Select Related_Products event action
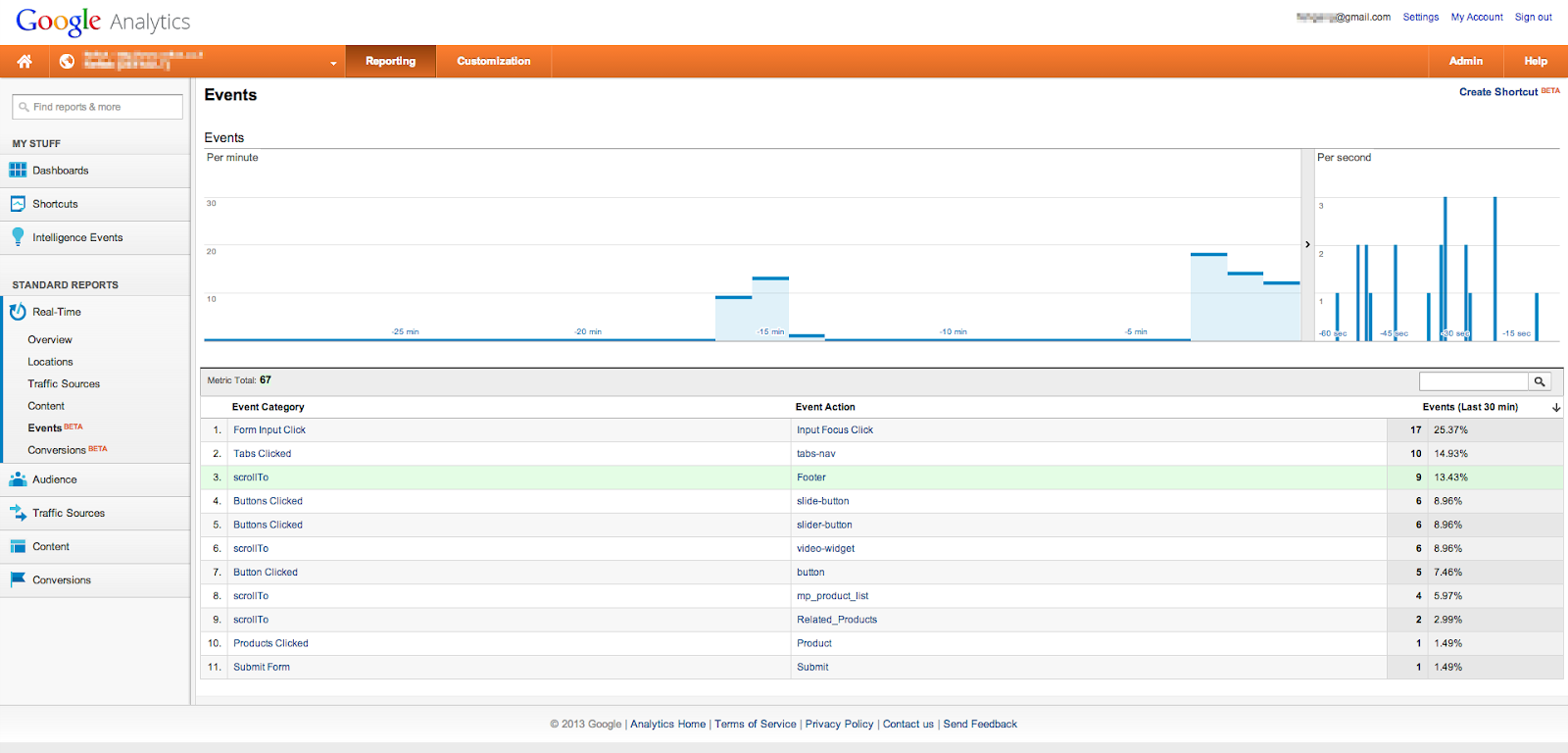The image size is (1568, 753). 837,620
